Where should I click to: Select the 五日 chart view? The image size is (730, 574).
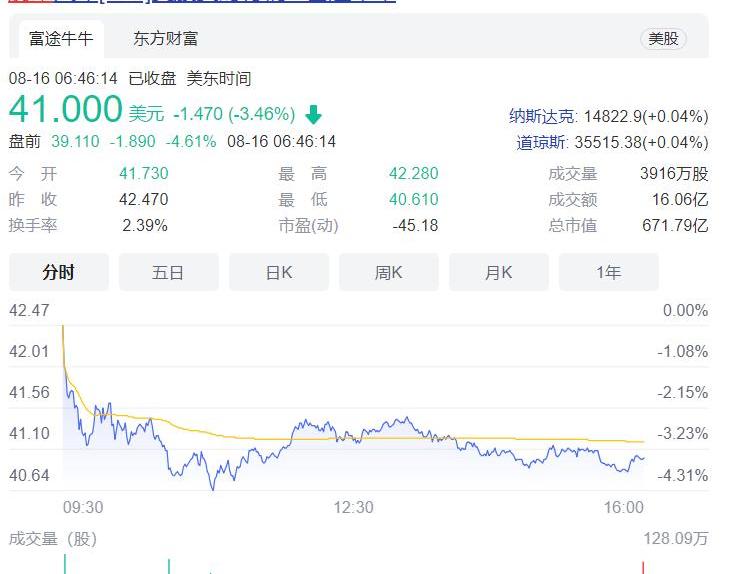pyautogui.click(x=169, y=272)
